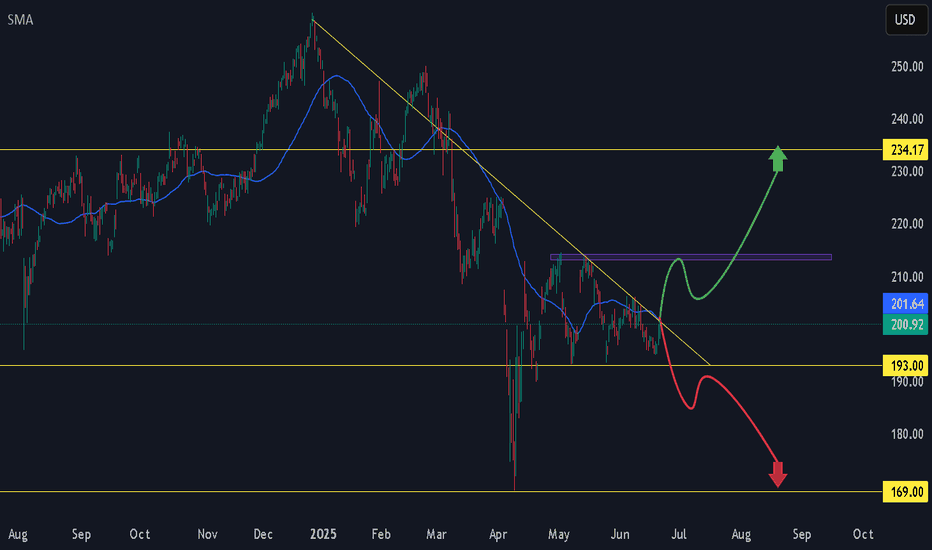This screenshot has height=550, width=932.
Task: Click the 210.00 price axis label
Action: tap(907, 277)
